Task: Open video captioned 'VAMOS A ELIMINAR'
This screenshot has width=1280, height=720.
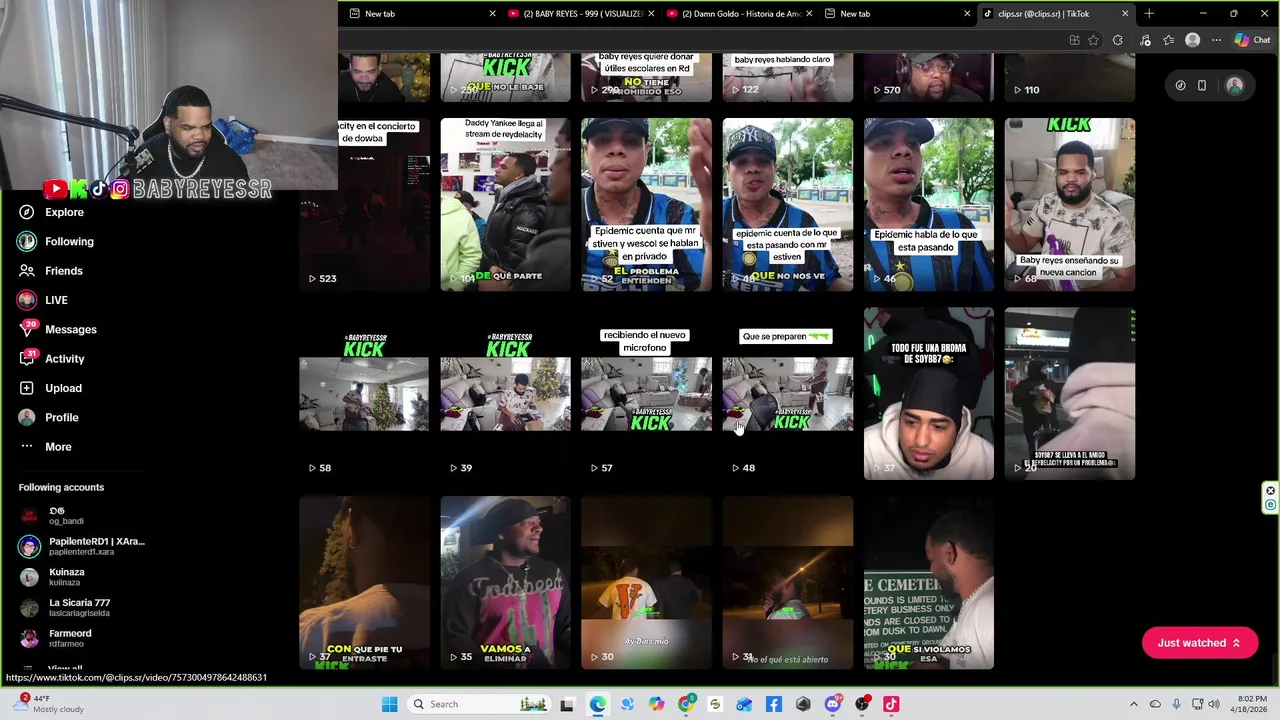Action: [x=505, y=583]
